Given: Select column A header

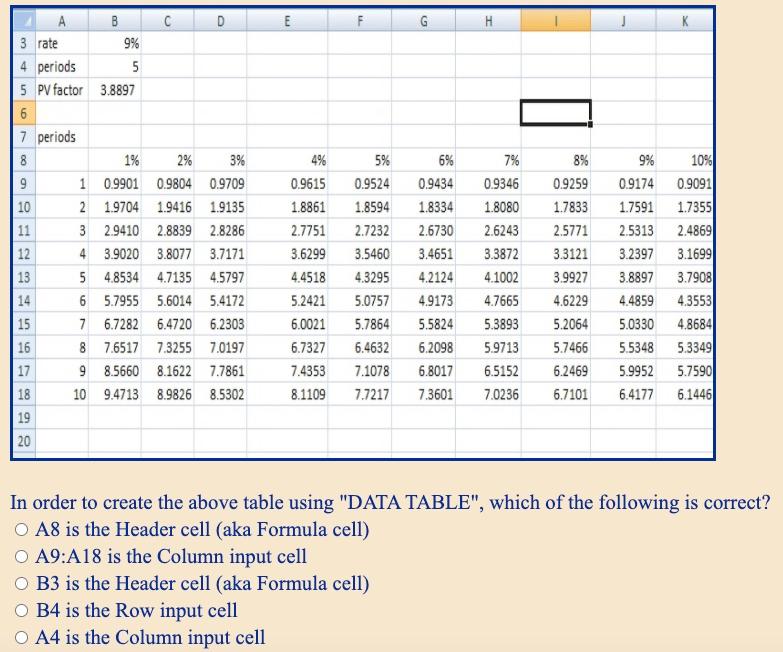Looking at the screenshot, I should (x=62, y=20).
